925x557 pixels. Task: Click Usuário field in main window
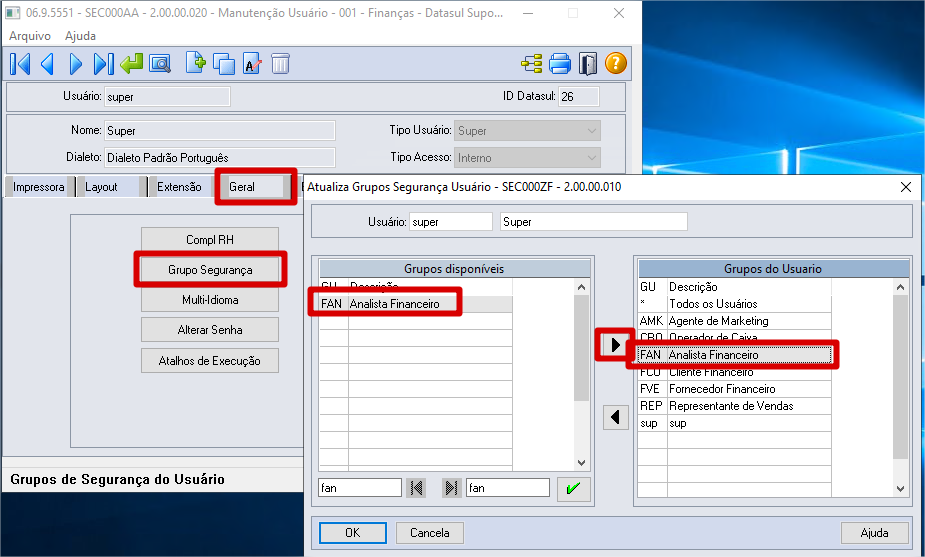point(168,97)
